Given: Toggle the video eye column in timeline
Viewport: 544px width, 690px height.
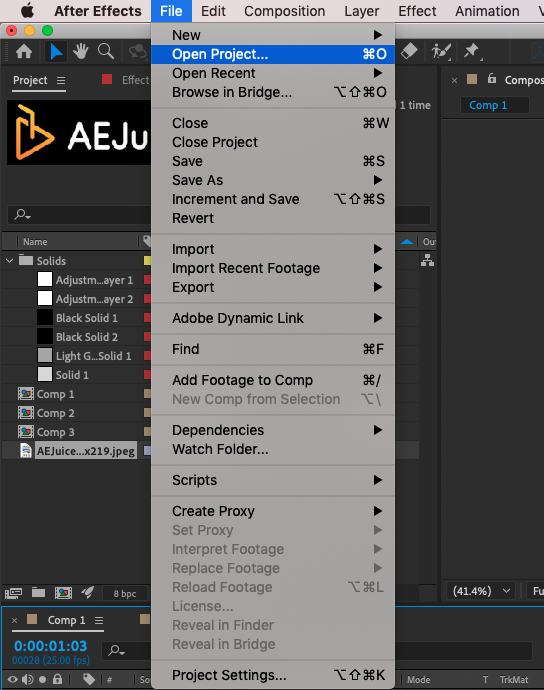Looking at the screenshot, I should click(13, 679).
